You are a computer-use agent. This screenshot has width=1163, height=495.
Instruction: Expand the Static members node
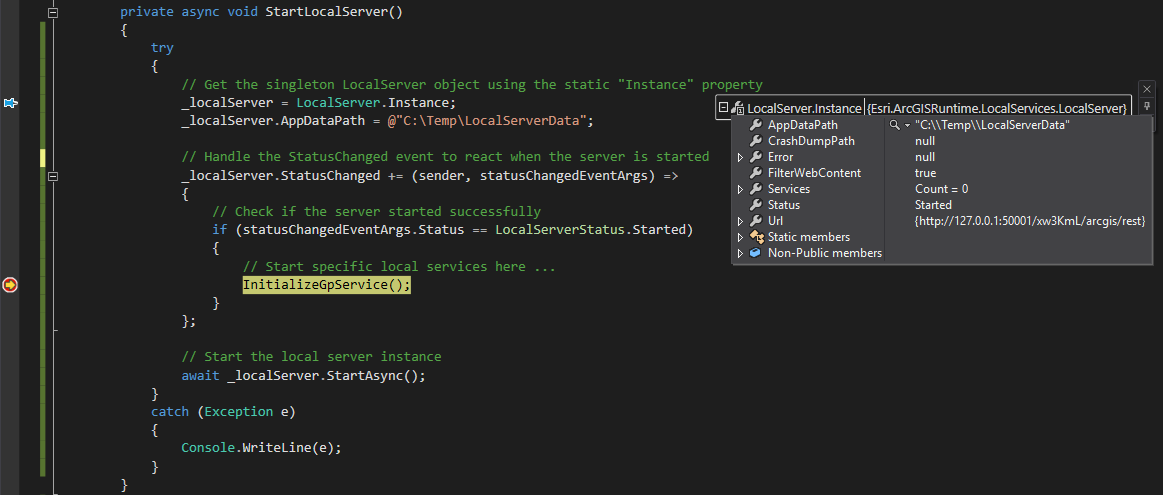coord(740,237)
